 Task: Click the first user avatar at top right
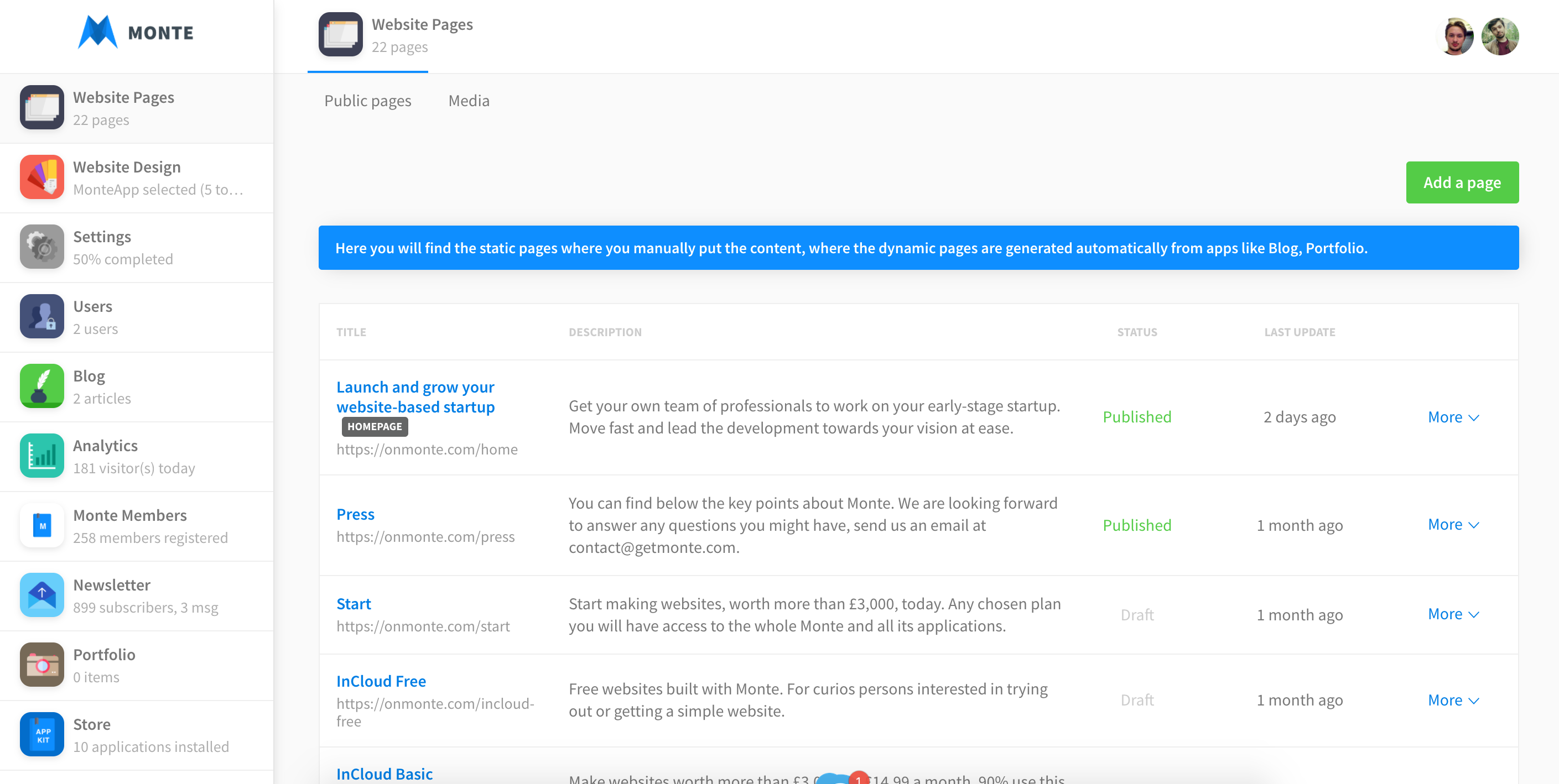[1456, 36]
